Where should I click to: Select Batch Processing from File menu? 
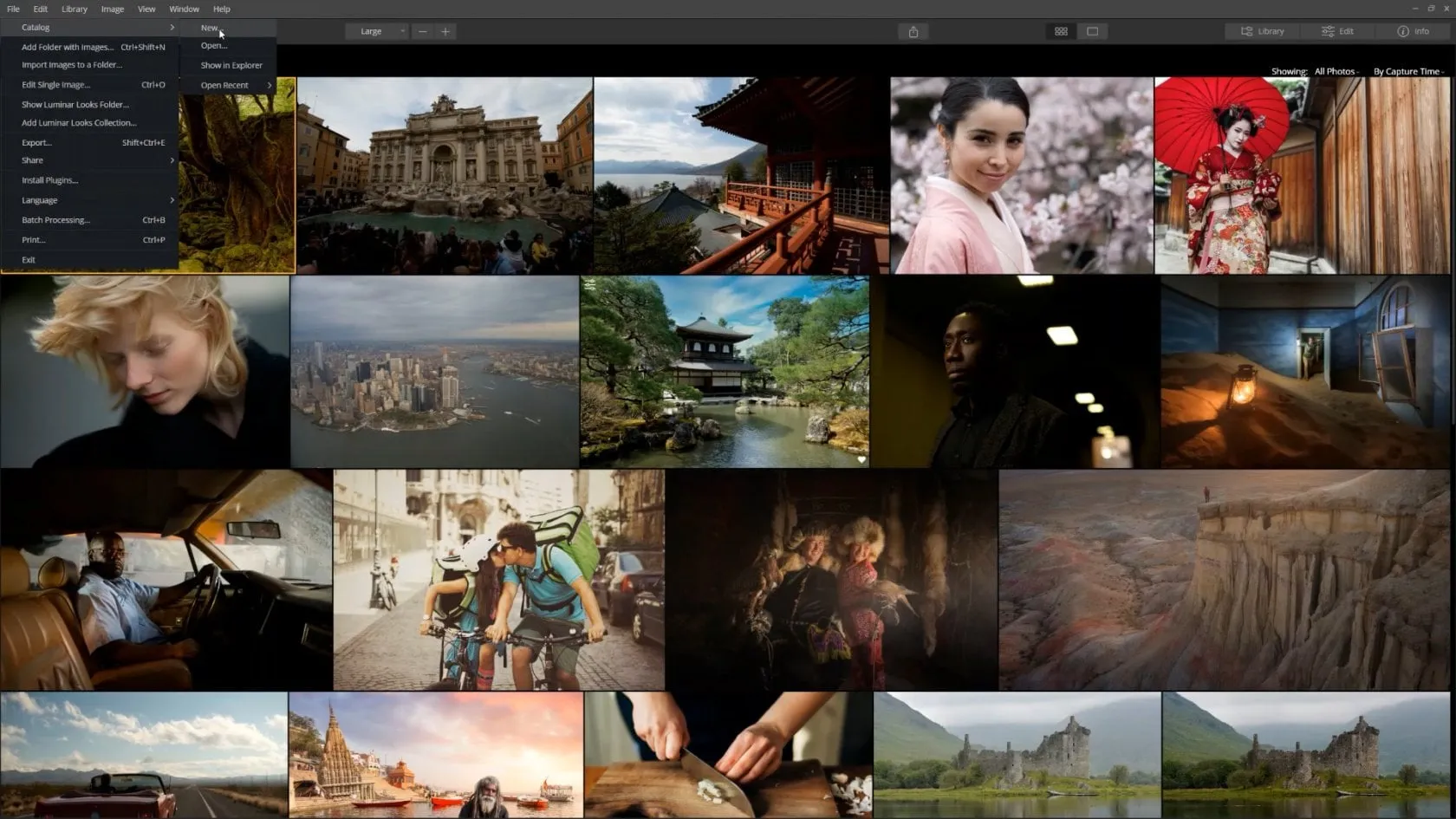click(x=55, y=220)
